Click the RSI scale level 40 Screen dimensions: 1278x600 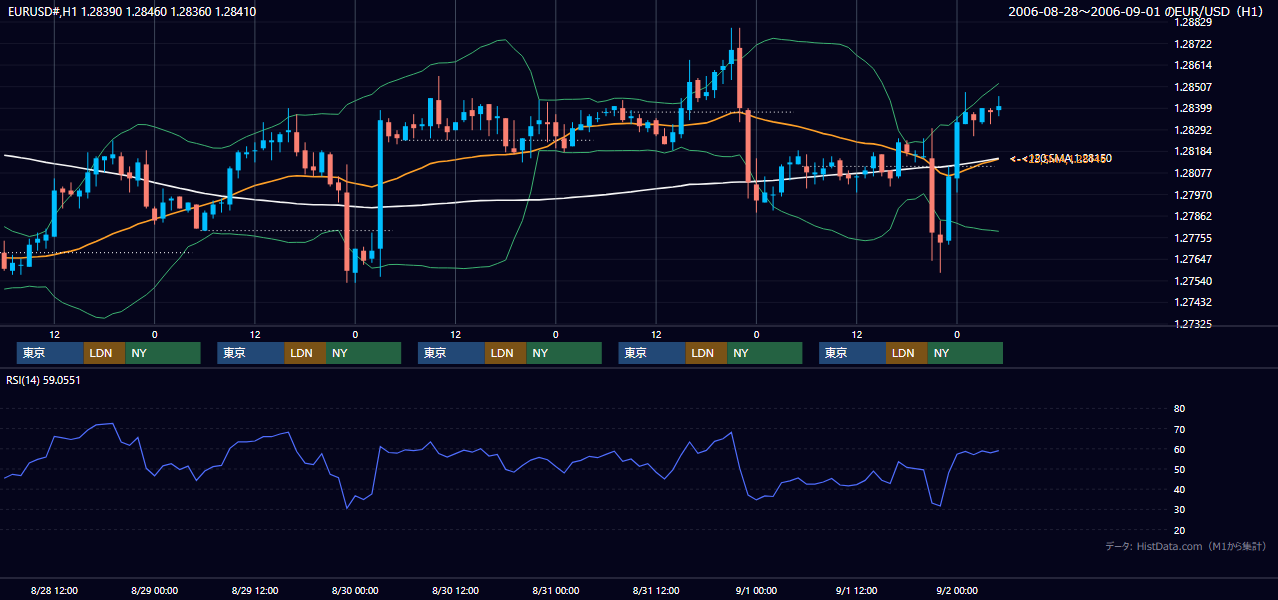pos(1179,489)
